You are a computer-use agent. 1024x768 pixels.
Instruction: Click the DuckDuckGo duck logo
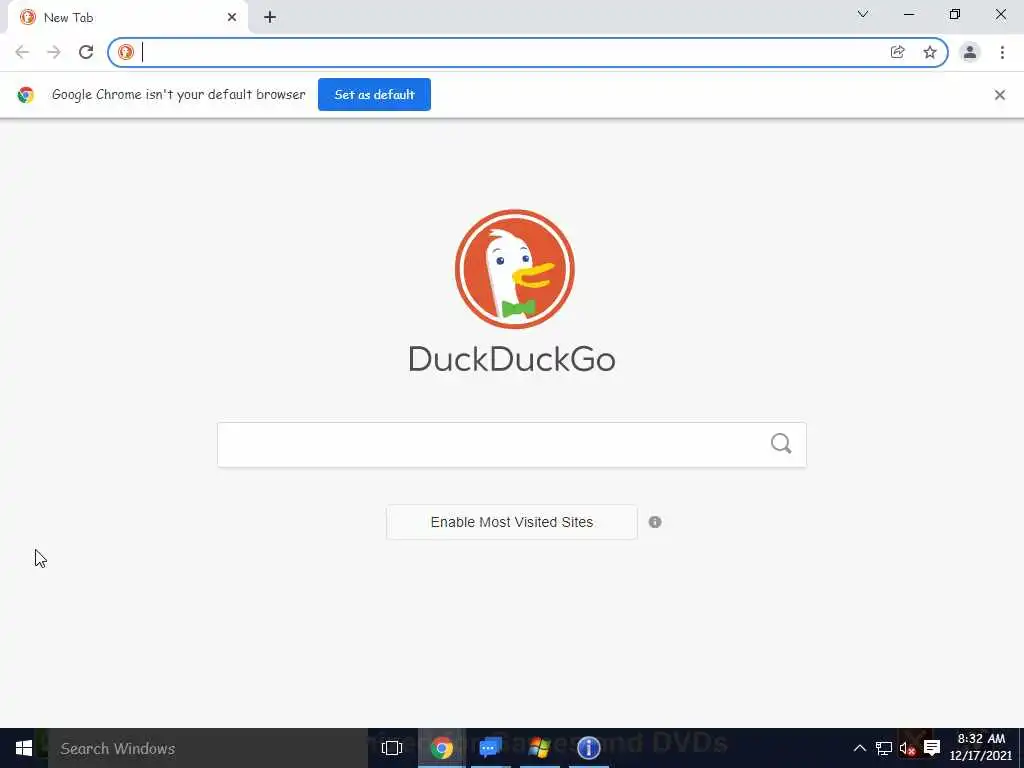point(515,269)
